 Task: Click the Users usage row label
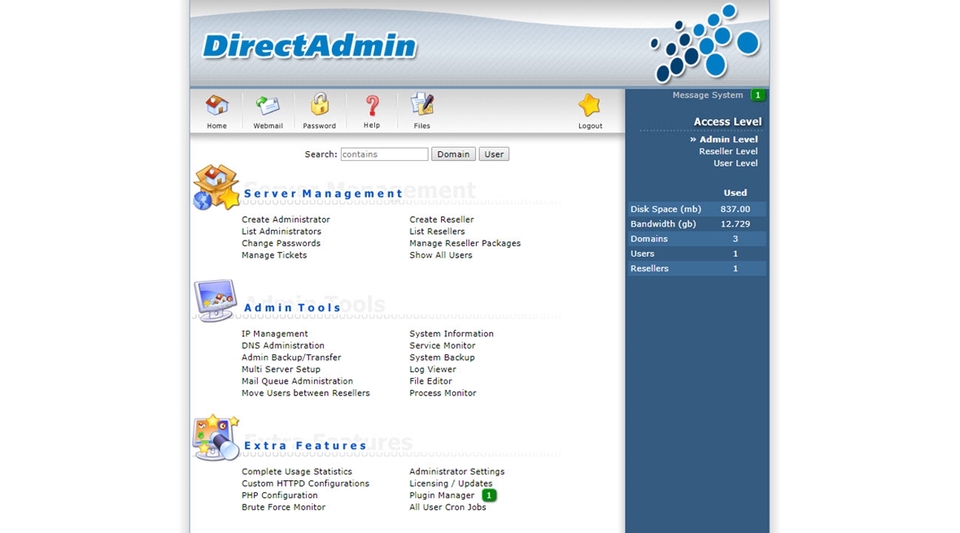642,253
